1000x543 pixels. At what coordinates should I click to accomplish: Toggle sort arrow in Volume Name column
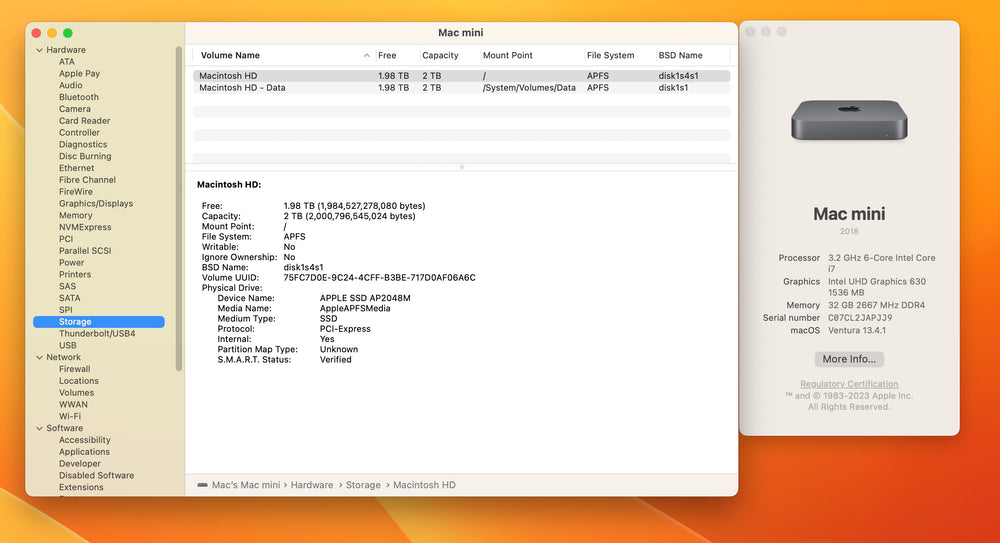point(367,56)
